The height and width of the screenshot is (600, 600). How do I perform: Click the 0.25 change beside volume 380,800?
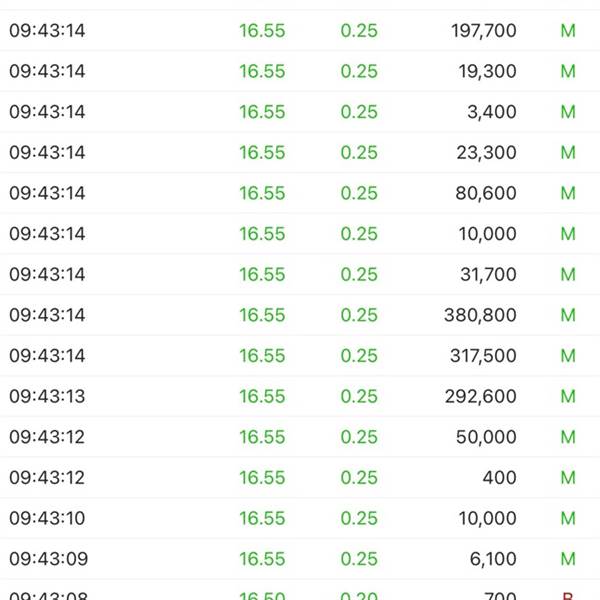[359, 315]
